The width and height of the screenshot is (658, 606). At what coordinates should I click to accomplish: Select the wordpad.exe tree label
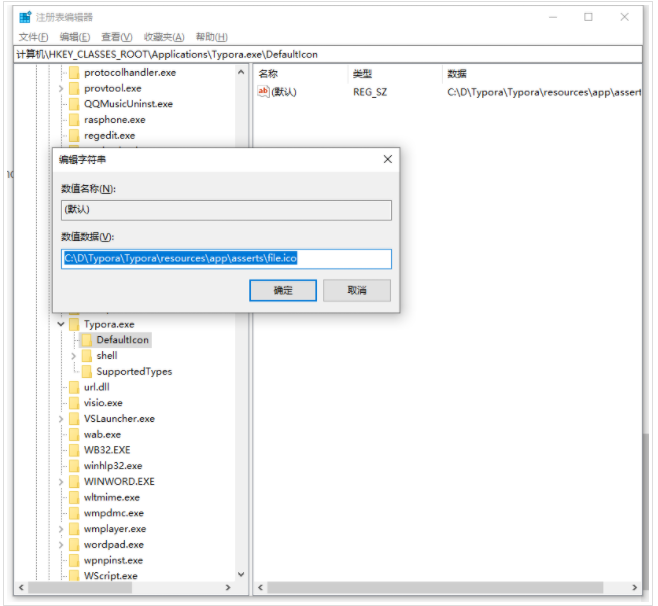coord(114,545)
